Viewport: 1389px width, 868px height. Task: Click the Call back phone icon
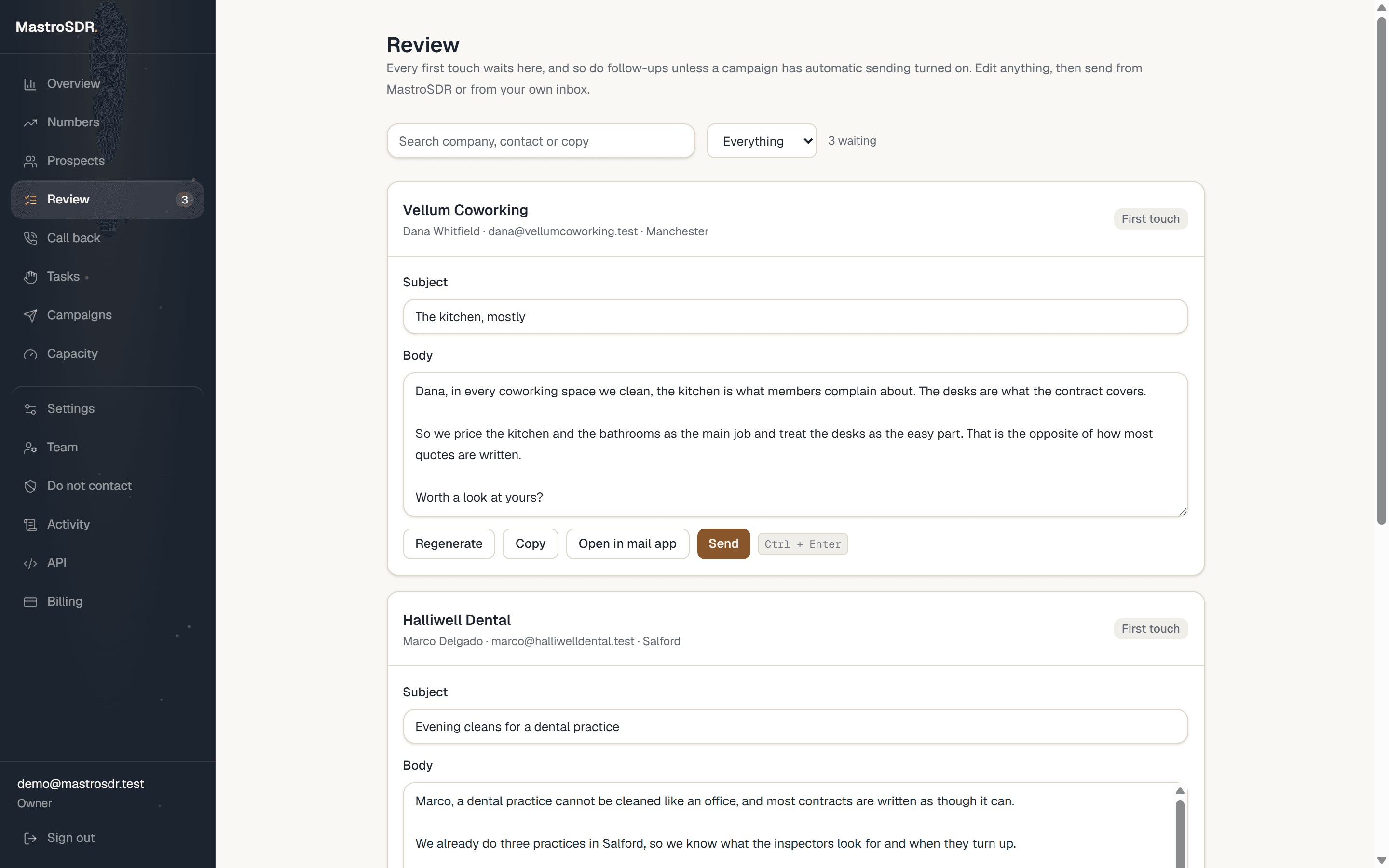pos(30,238)
